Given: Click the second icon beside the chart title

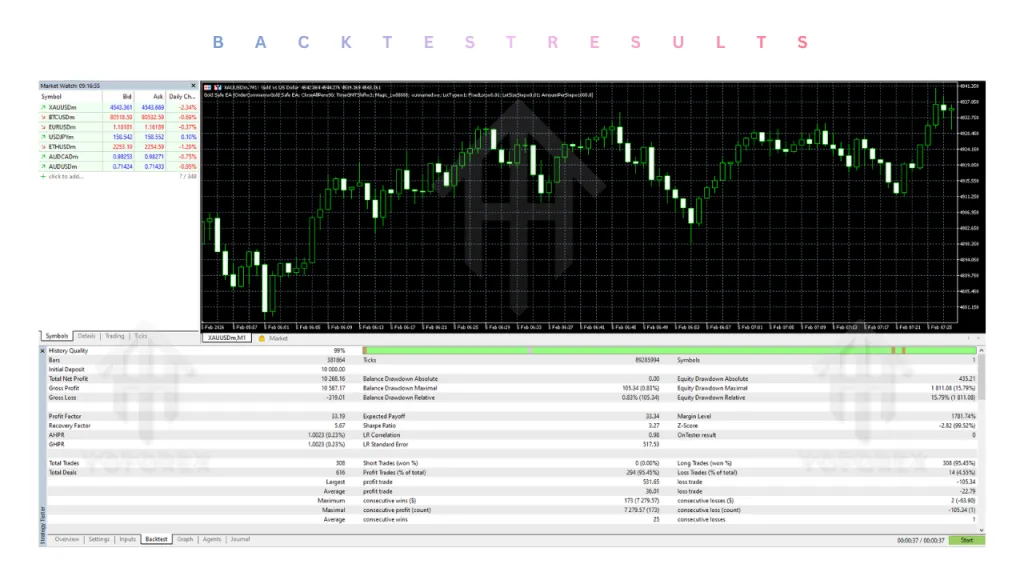Looking at the screenshot, I should pyautogui.click(x=217, y=87).
